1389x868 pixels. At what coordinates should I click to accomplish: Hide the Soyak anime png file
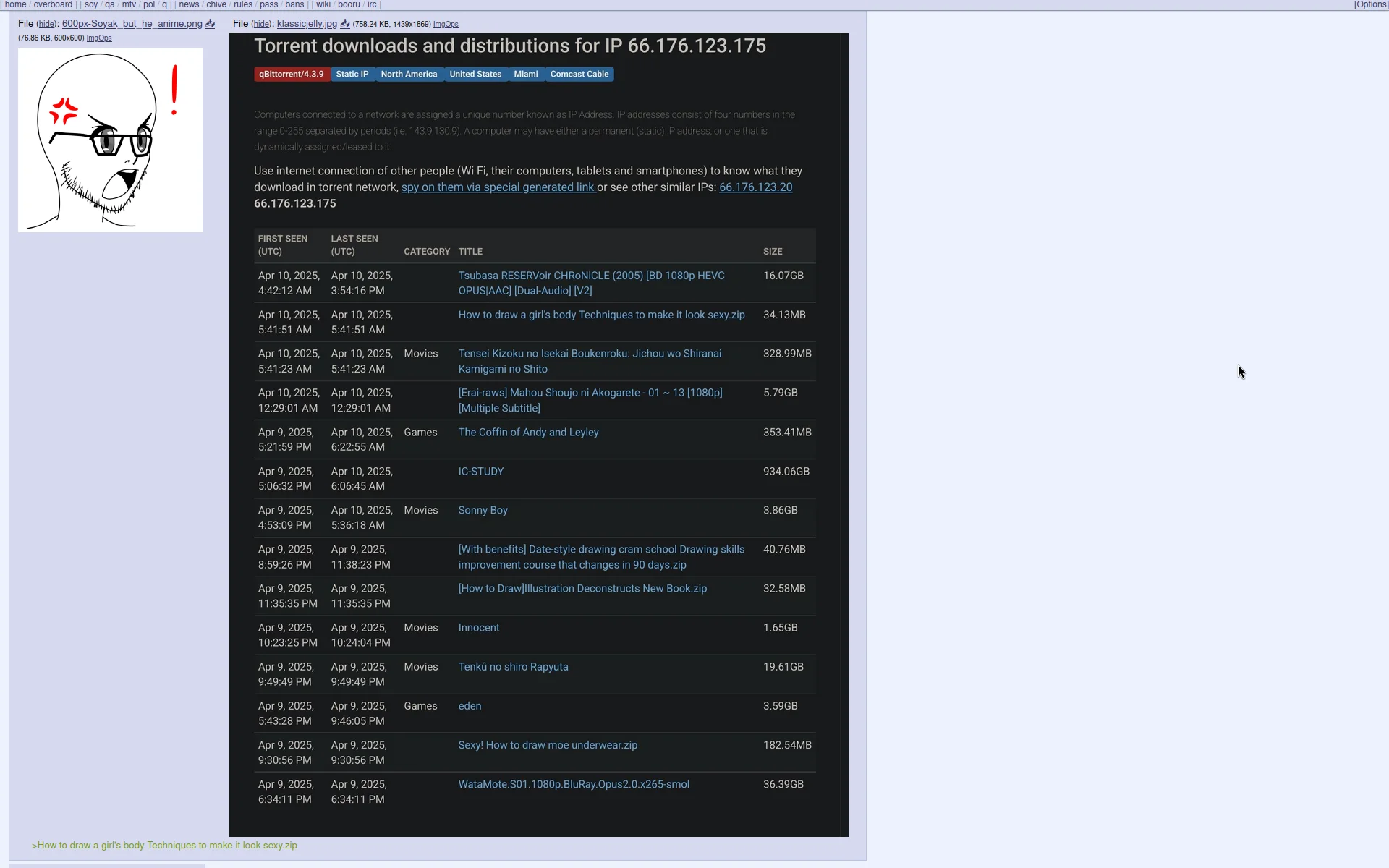coord(46,25)
